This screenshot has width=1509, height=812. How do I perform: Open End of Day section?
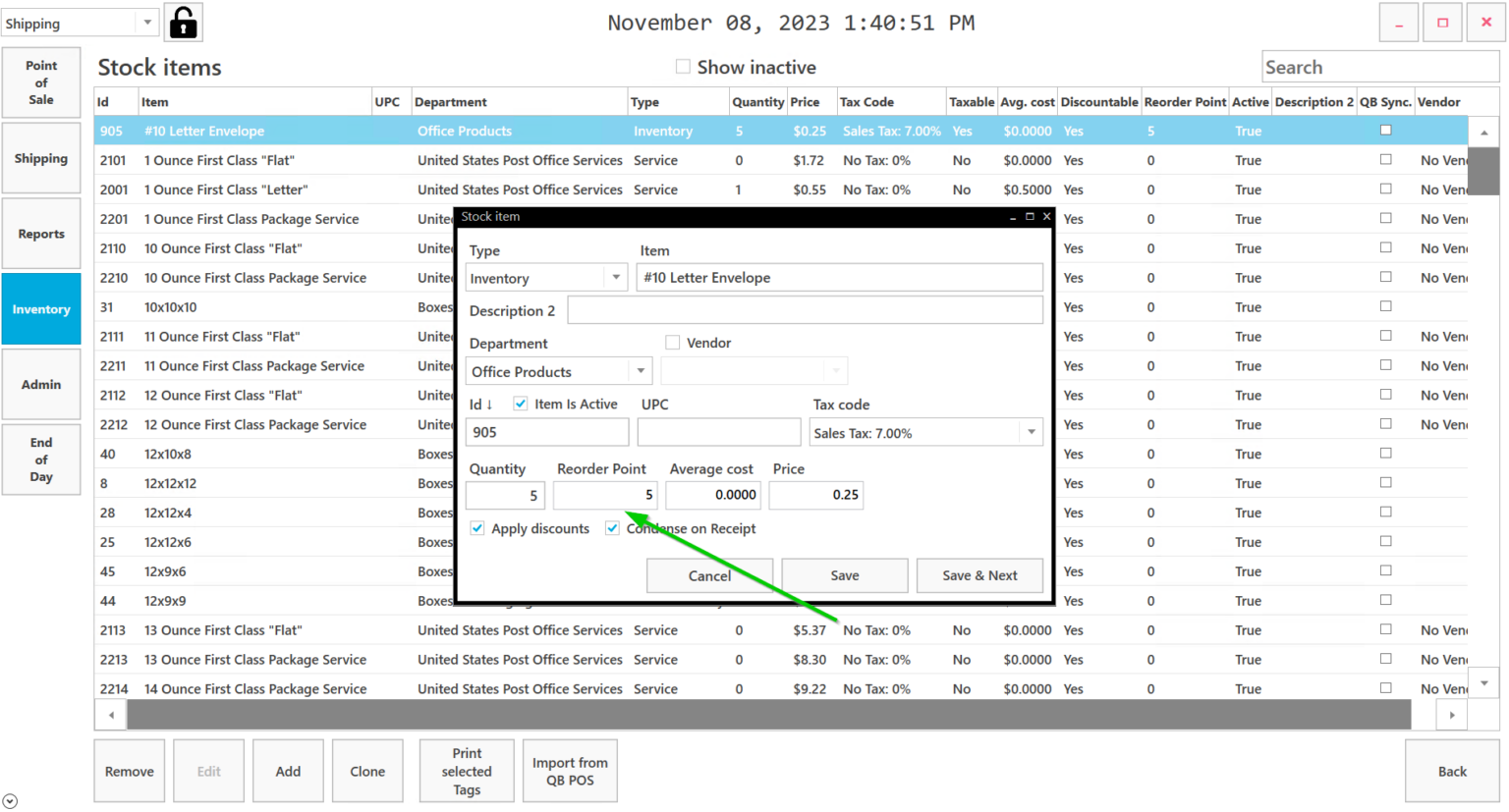point(41,460)
